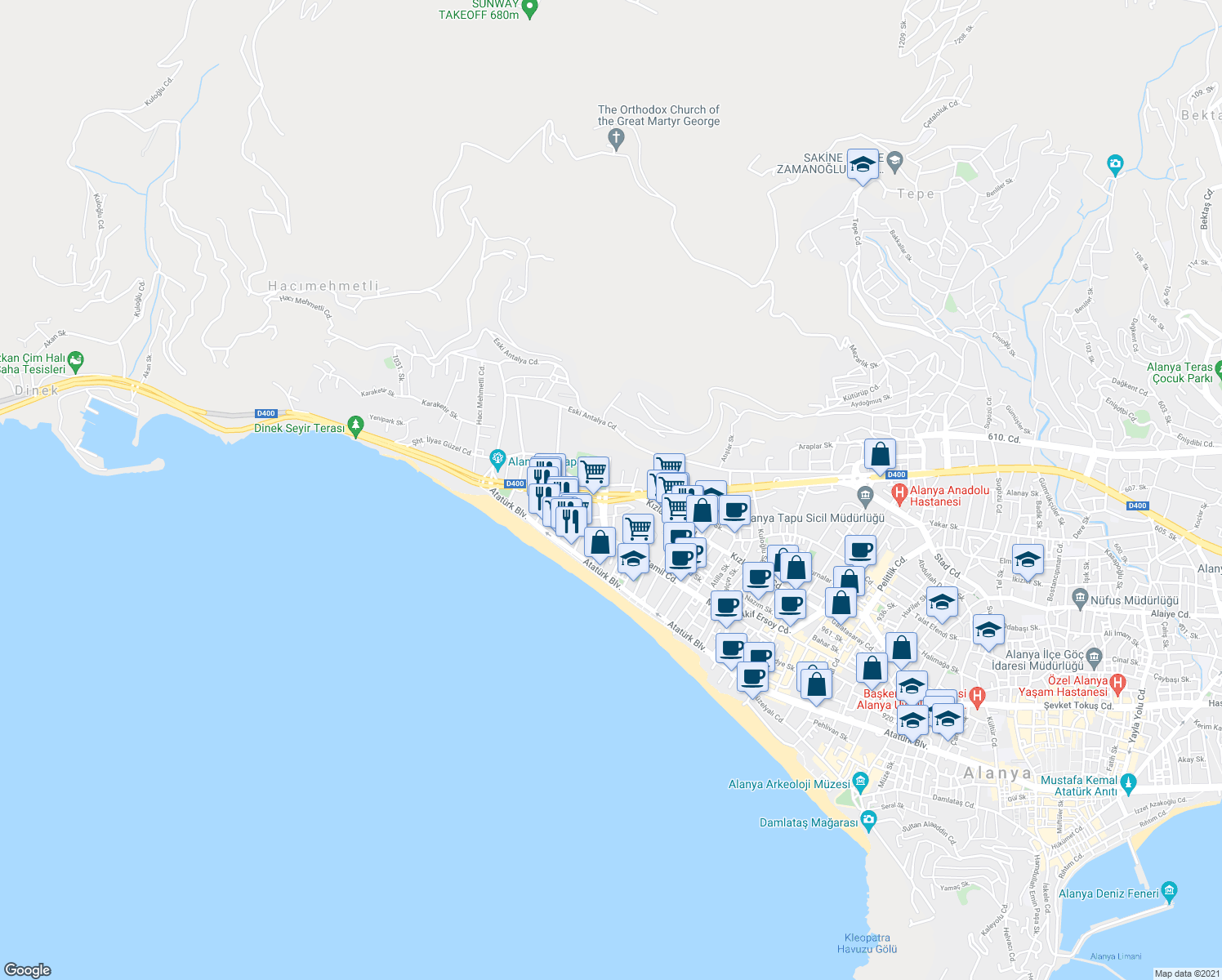The height and width of the screenshot is (980, 1222).
Task: Click graduation cap marker above Talat Efendi Sk.
Action: click(942, 603)
